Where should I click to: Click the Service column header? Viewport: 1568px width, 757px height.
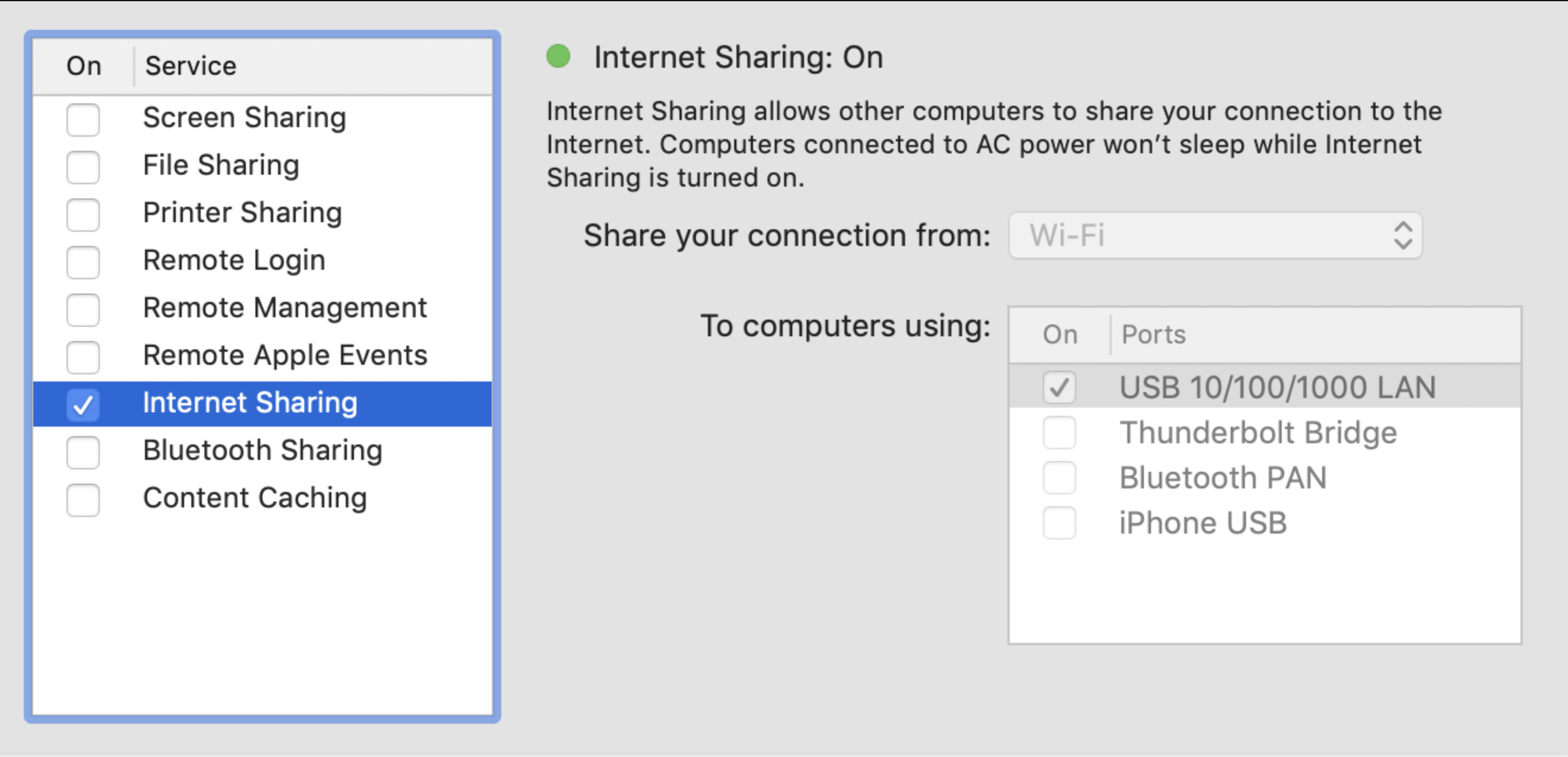tap(191, 66)
